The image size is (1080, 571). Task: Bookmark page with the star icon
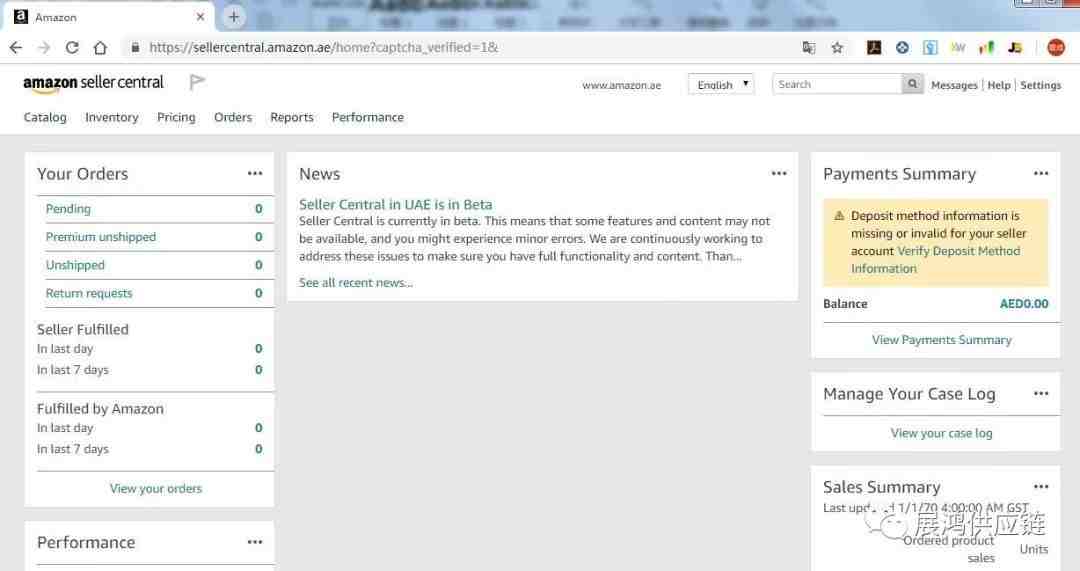pyautogui.click(x=837, y=48)
